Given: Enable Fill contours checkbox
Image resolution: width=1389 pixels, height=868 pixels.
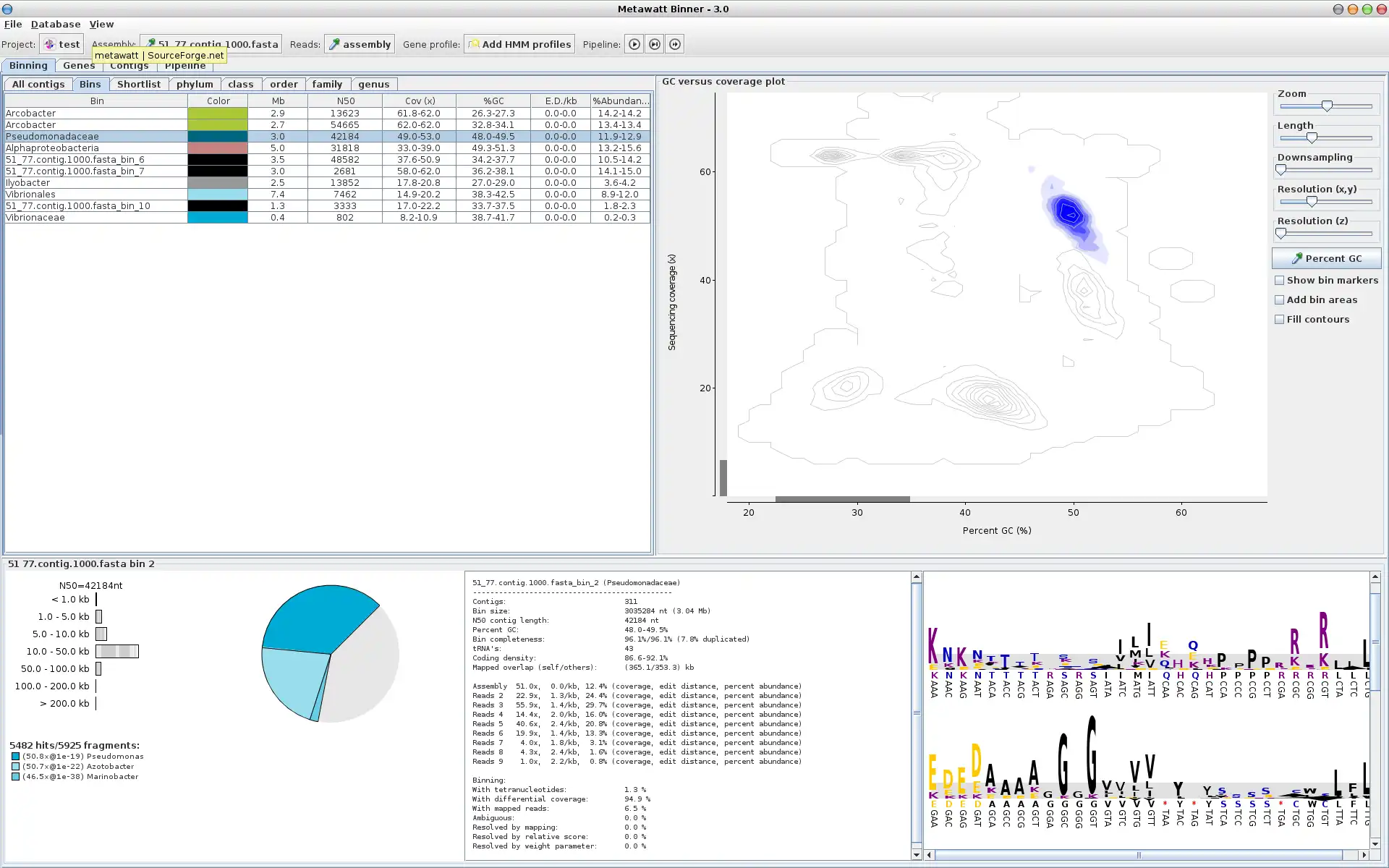Looking at the screenshot, I should click(x=1280, y=319).
